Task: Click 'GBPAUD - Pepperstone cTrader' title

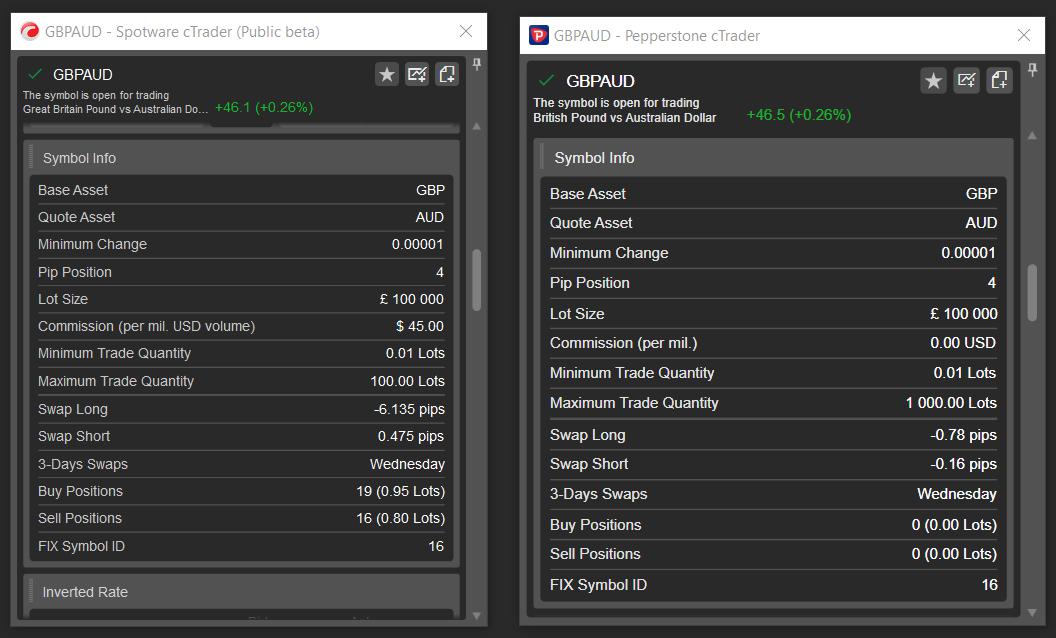Action: click(x=657, y=36)
